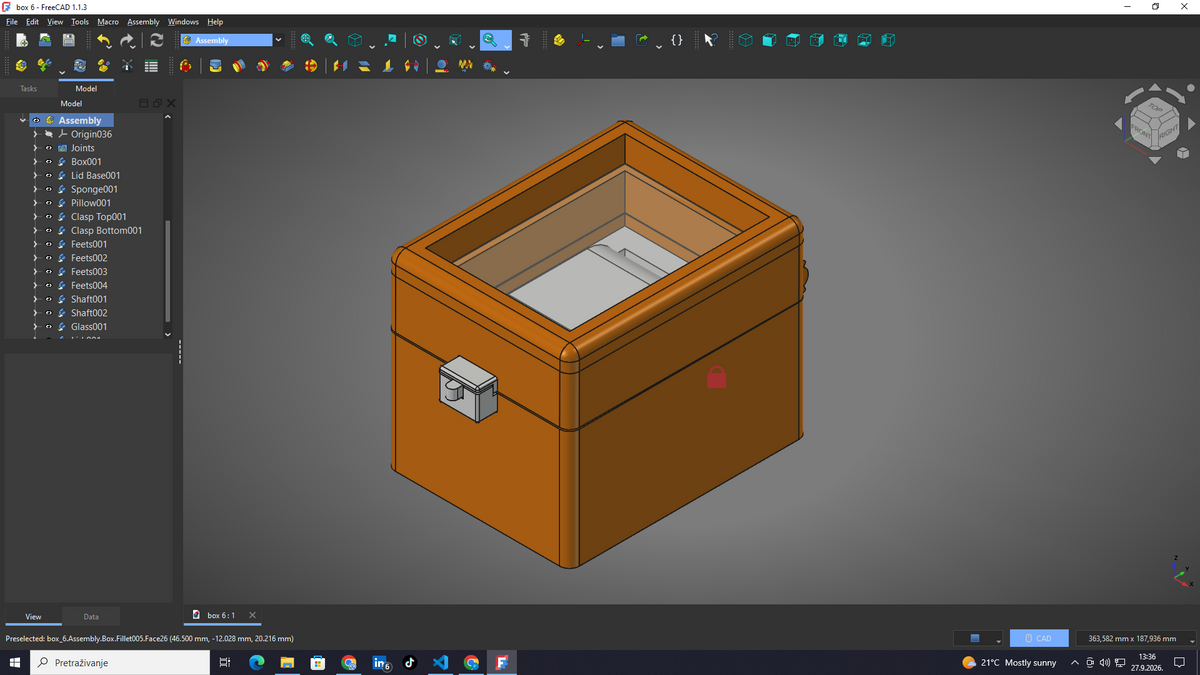Expand Clasp Bottom001 tree node
This screenshot has width=1200, height=675.
tap(35, 230)
